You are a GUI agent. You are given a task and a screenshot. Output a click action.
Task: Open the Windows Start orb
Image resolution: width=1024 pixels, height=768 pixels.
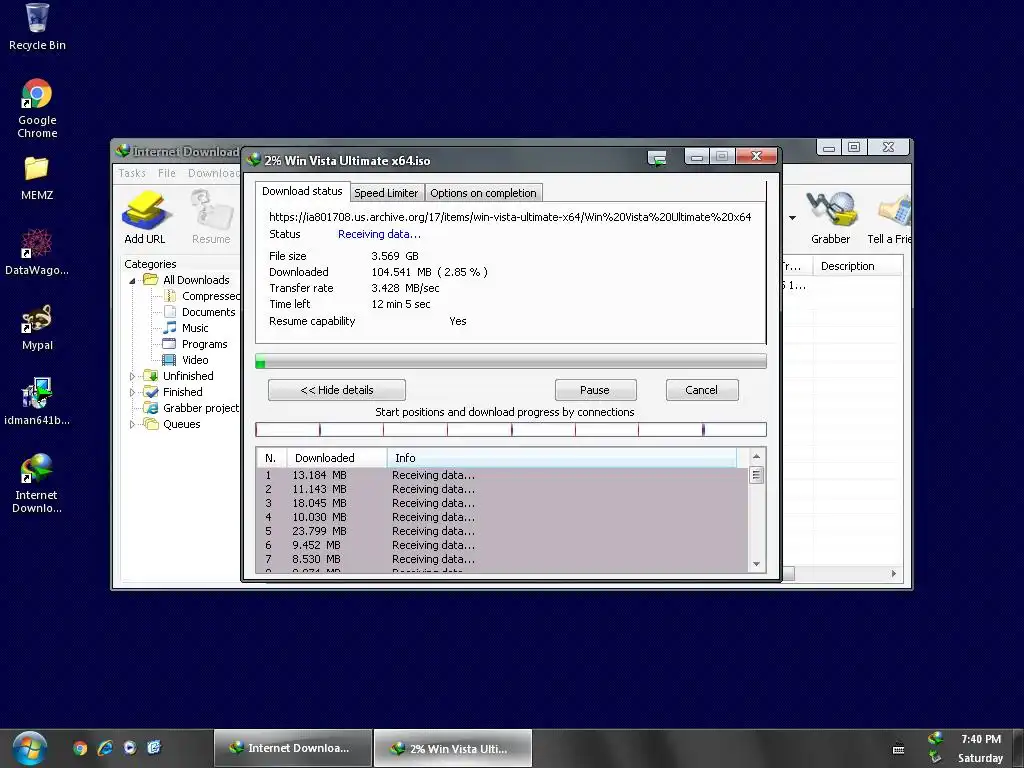point(29,748)
